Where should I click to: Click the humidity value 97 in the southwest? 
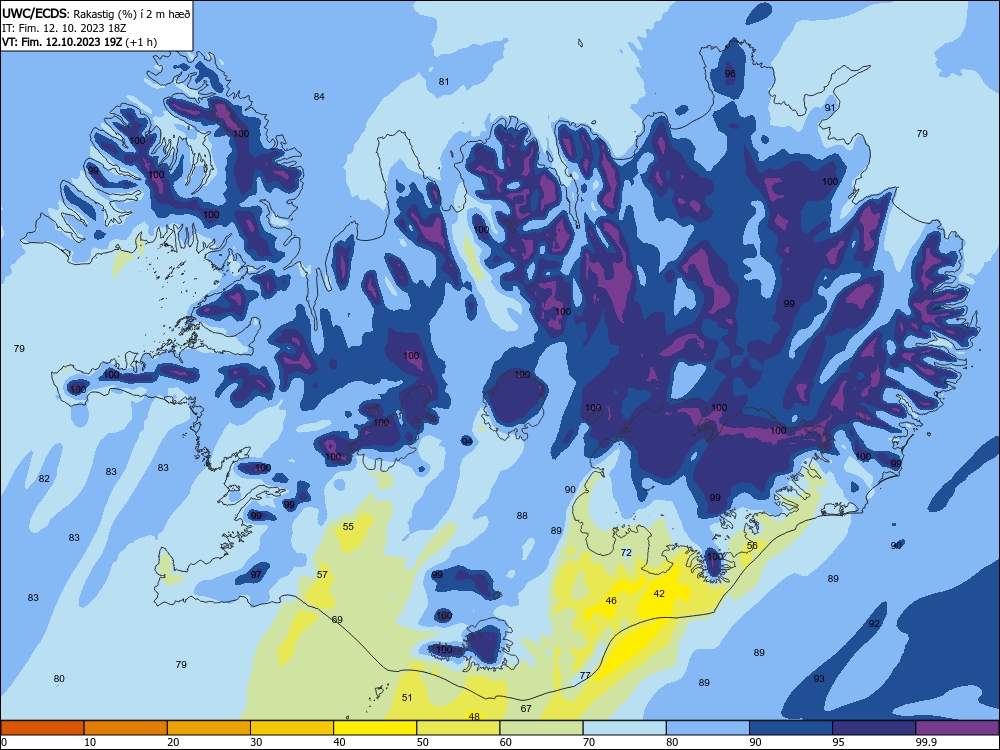256,575
